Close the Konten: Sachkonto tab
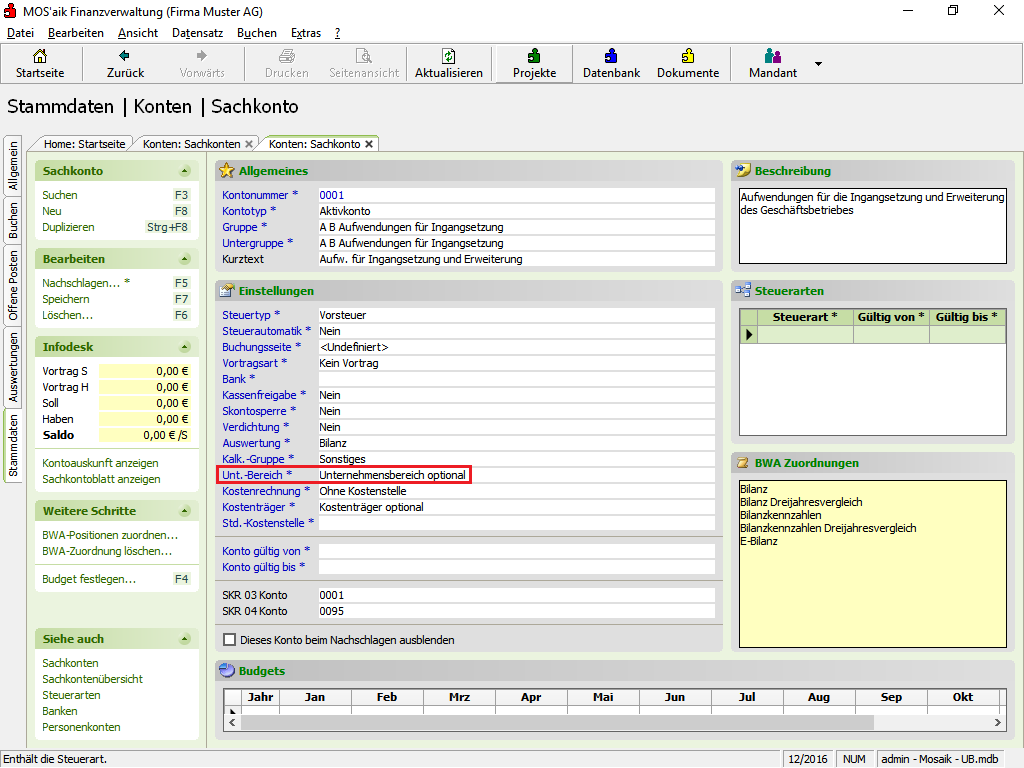This screenshot has height=768, width=1024. [x=369, y=144]
